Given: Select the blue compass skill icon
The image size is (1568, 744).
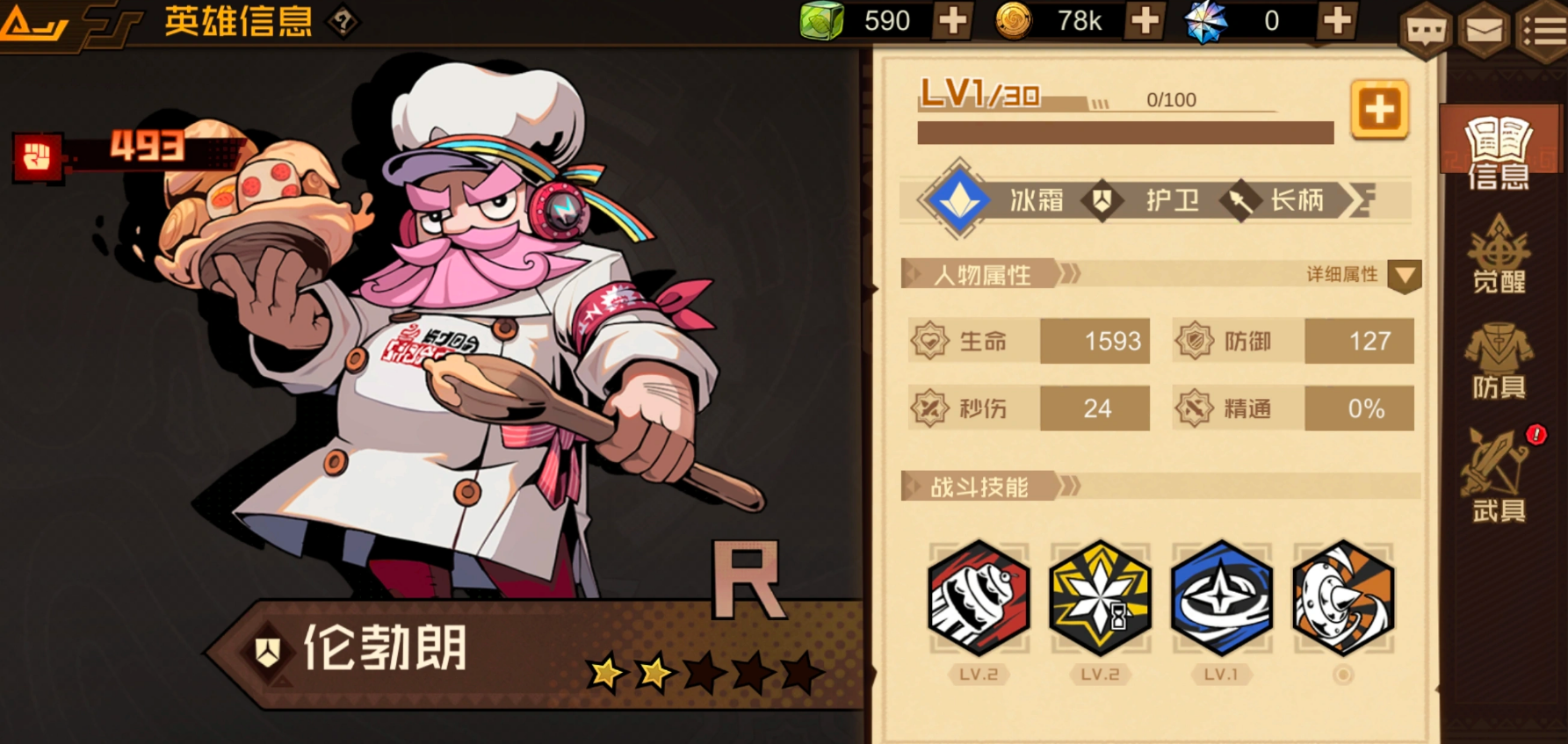Looking at the screenshot, I should 1221,598.
